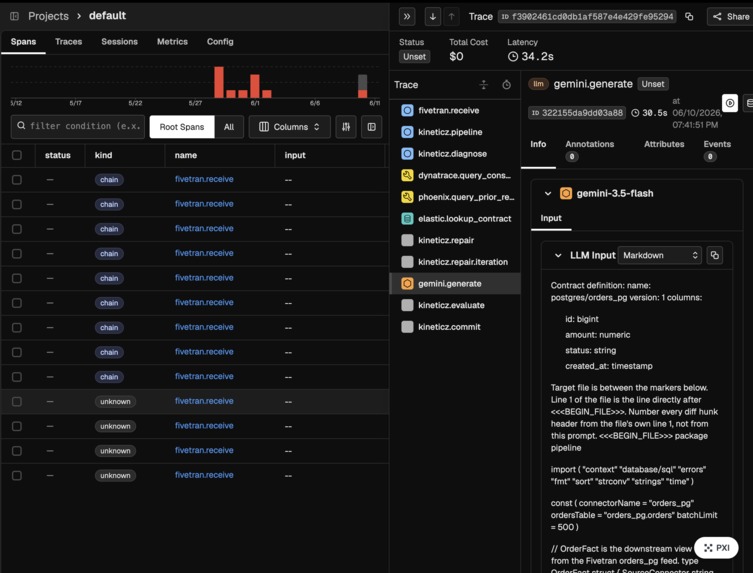Screen dimensions: 753x573
Task: Toggle the side panel layout icon beside Columns
Action: pos(371,127)
